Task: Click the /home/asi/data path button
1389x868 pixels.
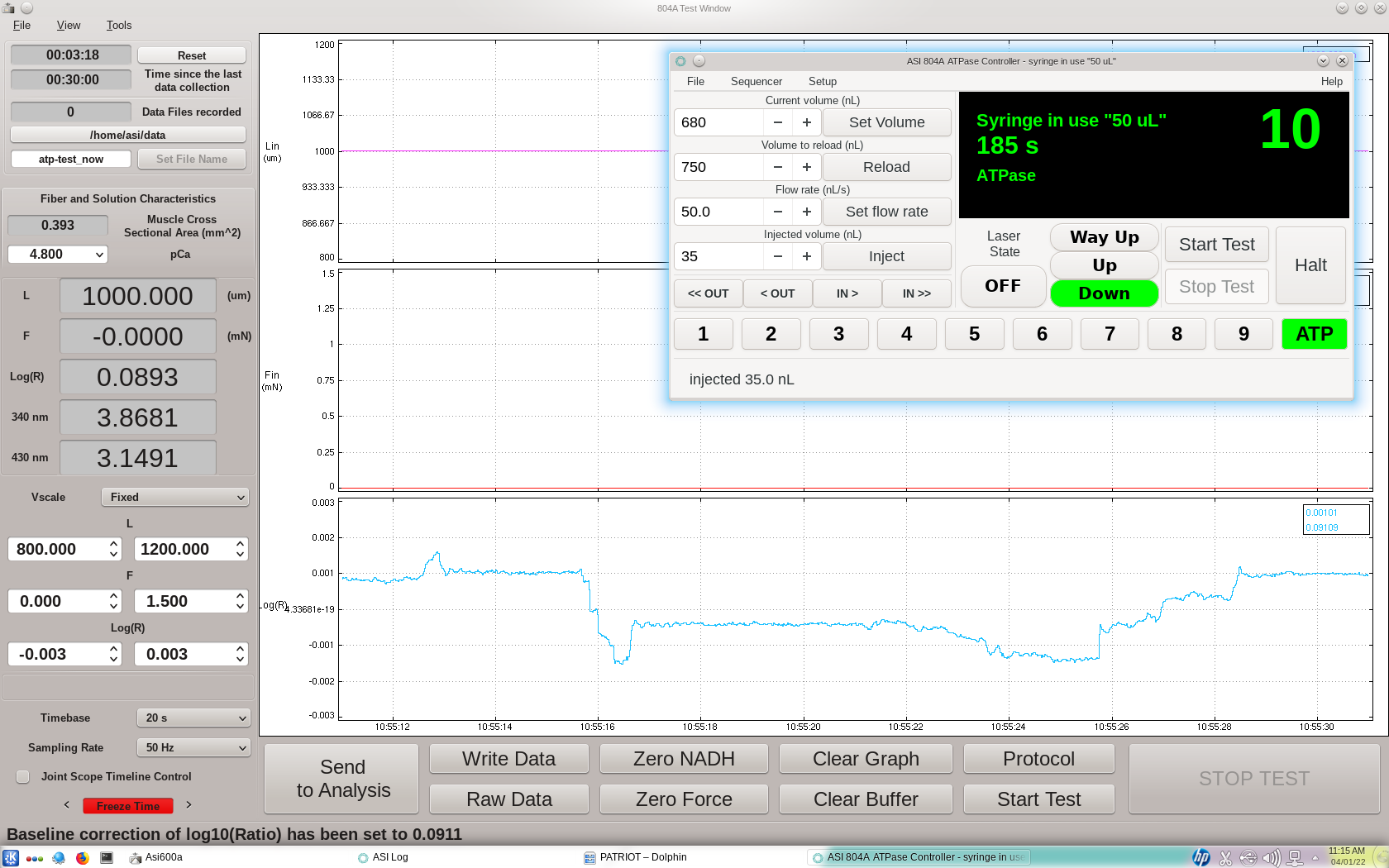Action: point(128,135)
